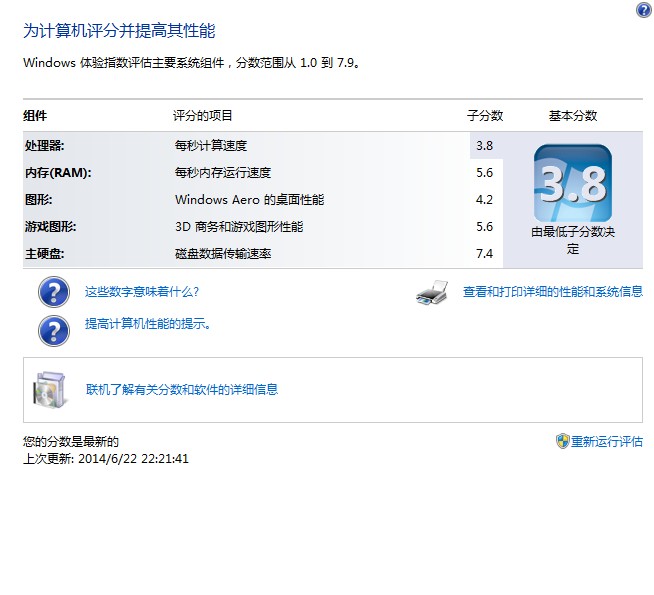This screenshot has height=595, width=654.
Task: Click the software box icon beside 联机了解
Action: click(49, 389)
